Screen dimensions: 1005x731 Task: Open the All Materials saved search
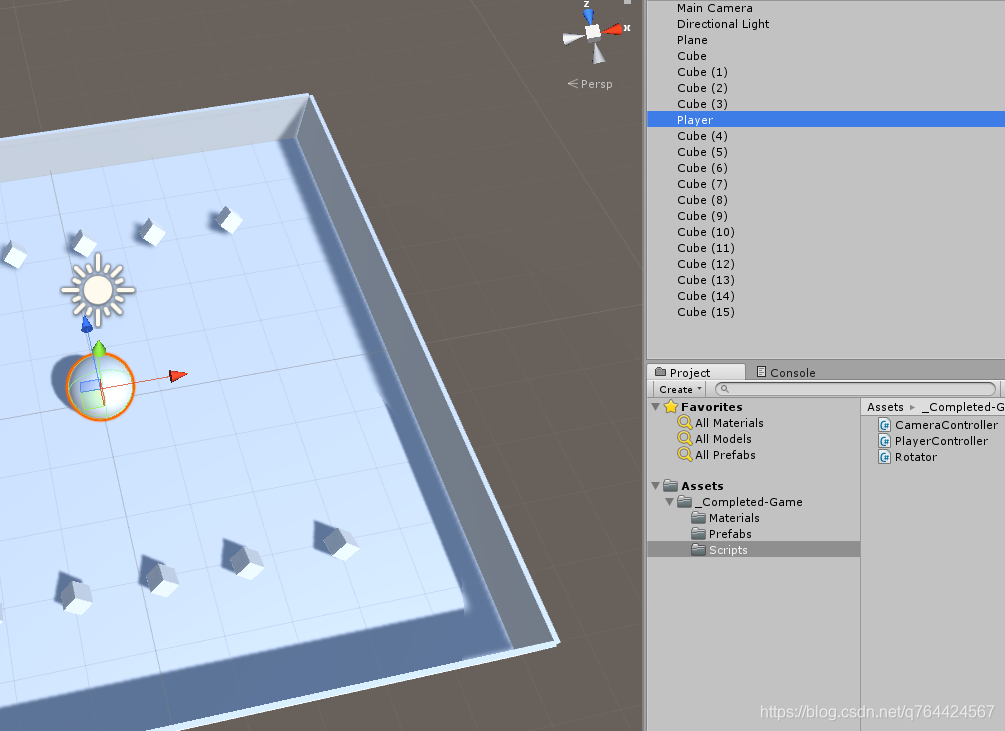coord(729,423)
